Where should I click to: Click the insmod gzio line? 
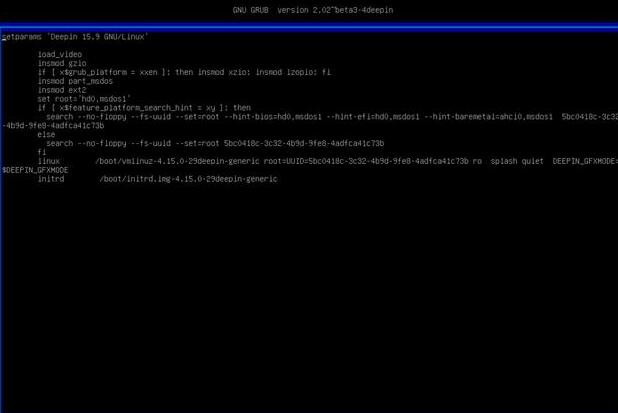tap(62, 63)
